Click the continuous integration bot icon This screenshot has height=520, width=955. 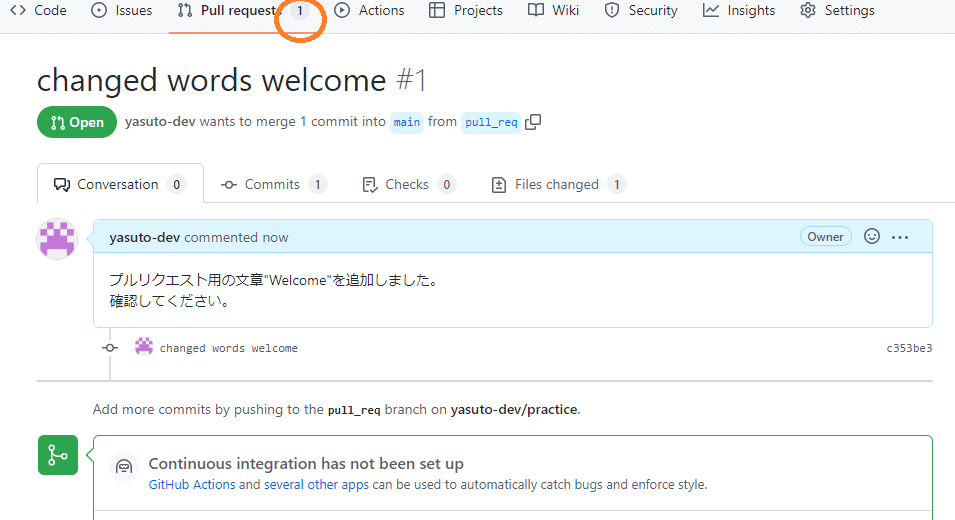[124, 467]
